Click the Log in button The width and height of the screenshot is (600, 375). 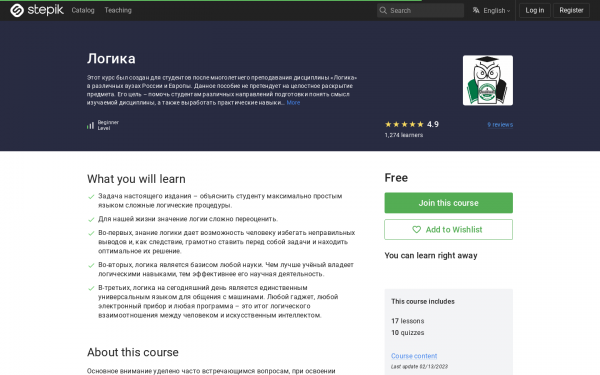pyautogui.click(x=535, y=10)
